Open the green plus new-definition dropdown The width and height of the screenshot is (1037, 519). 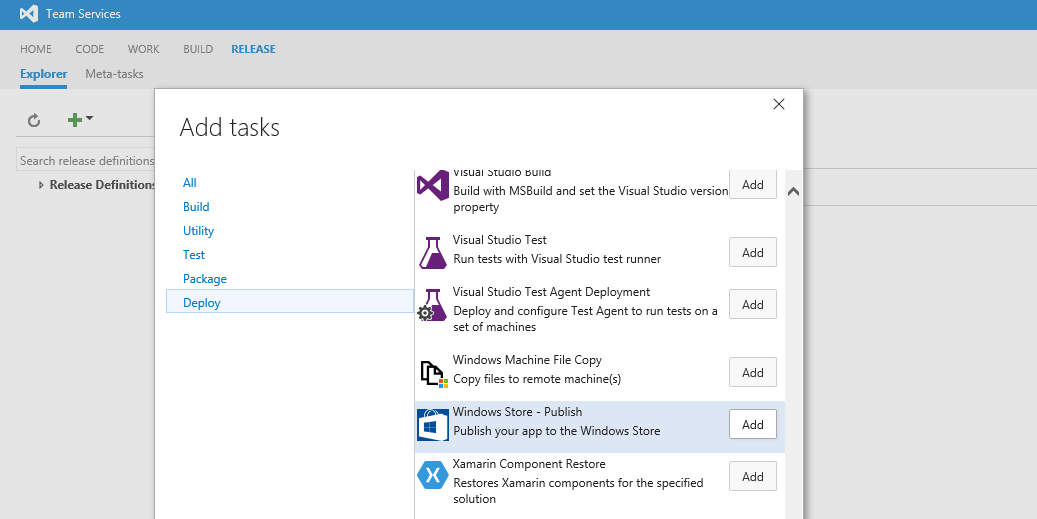click(80, 120)
